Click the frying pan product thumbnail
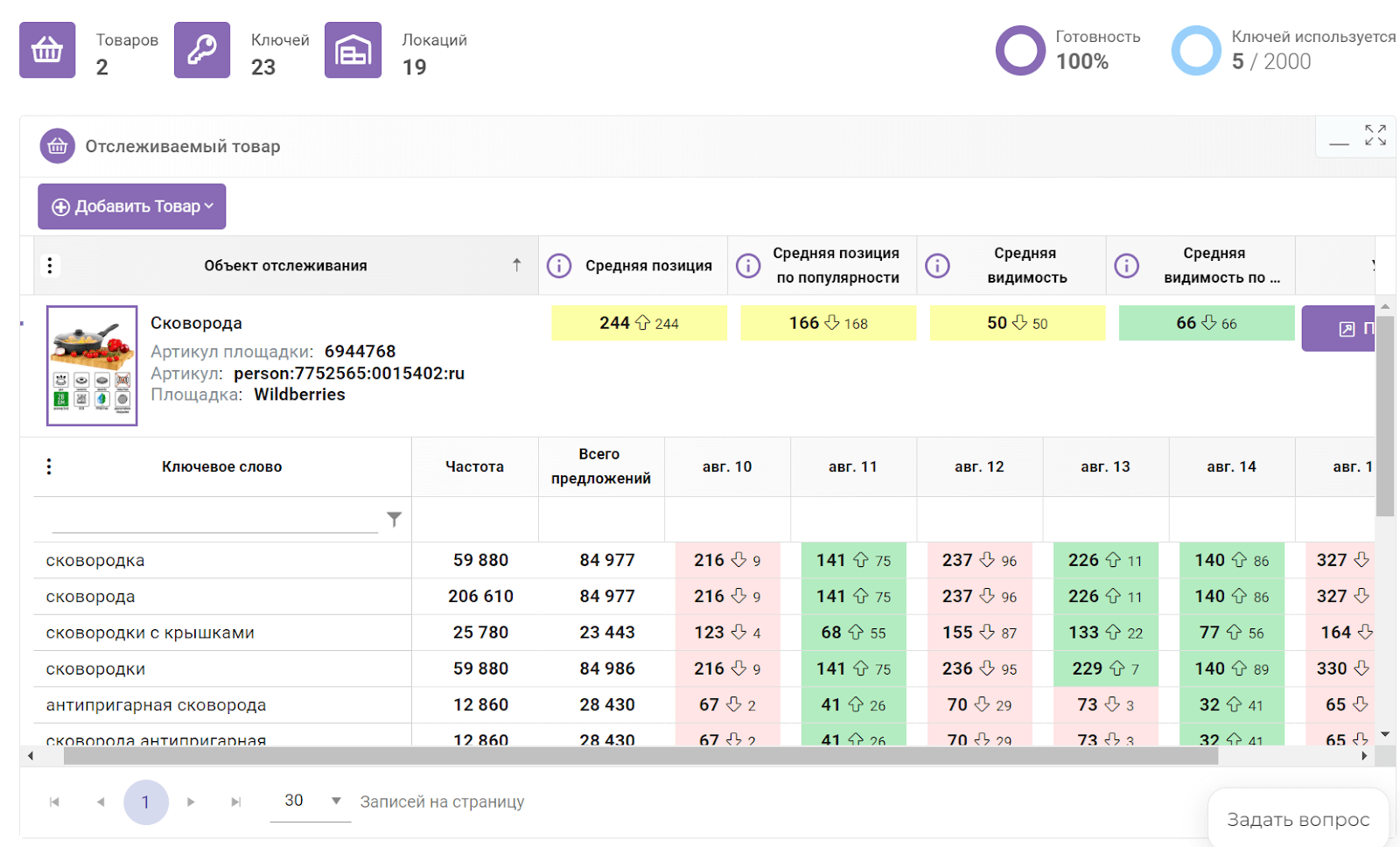 [92, 366]
